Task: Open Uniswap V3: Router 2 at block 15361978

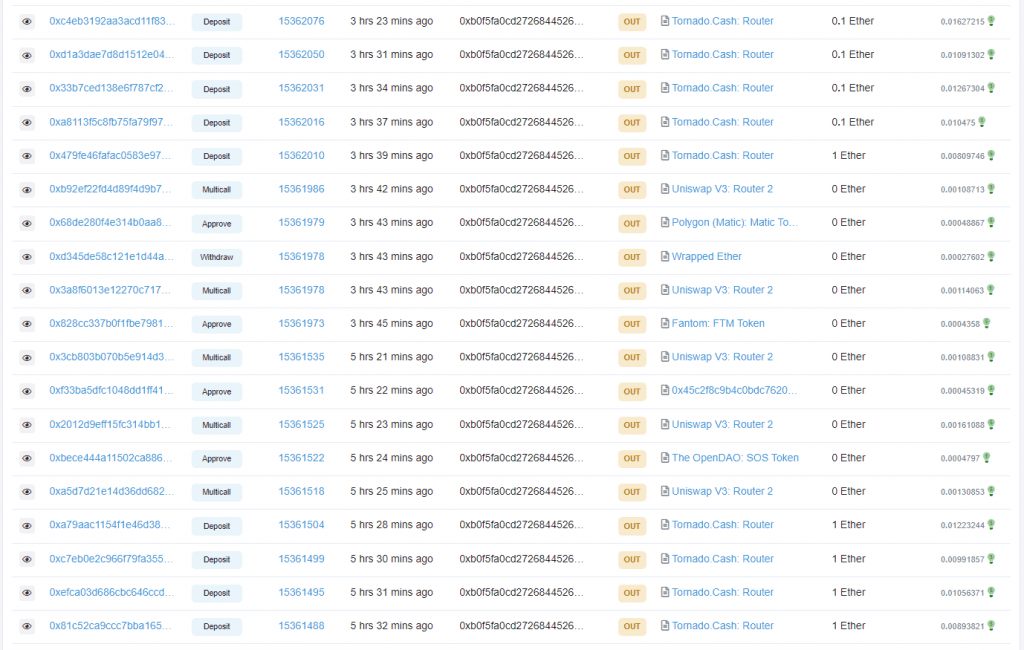Action: click(722, 289)
